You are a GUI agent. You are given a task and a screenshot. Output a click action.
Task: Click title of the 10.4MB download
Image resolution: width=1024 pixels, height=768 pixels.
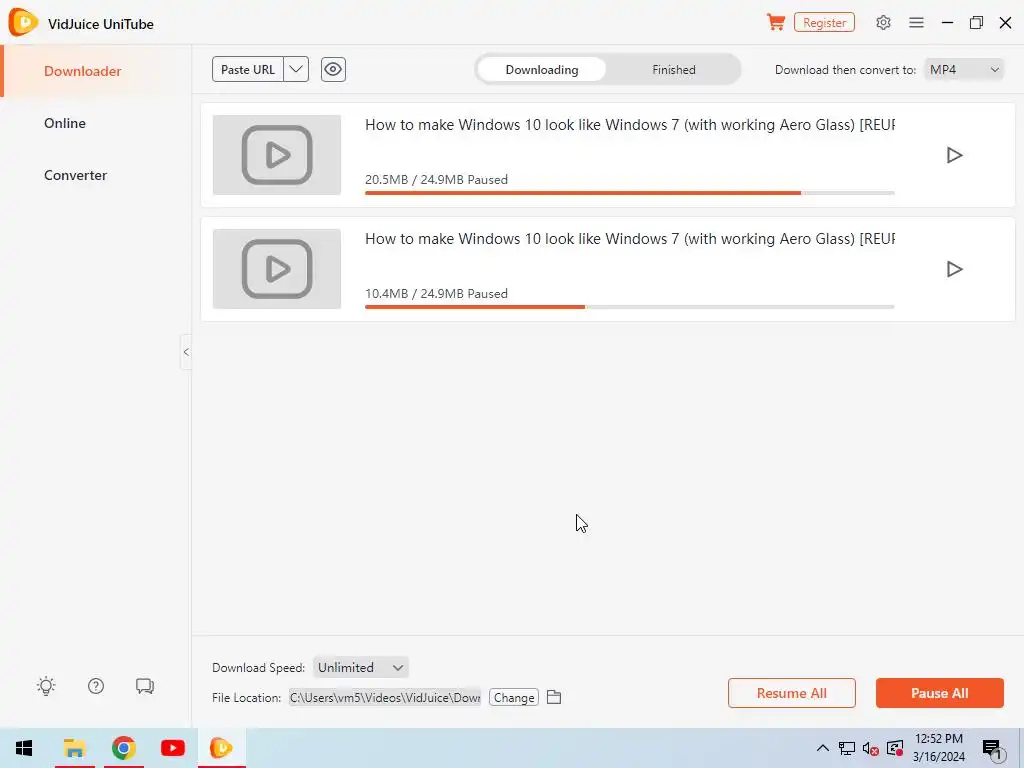(630, 239)
